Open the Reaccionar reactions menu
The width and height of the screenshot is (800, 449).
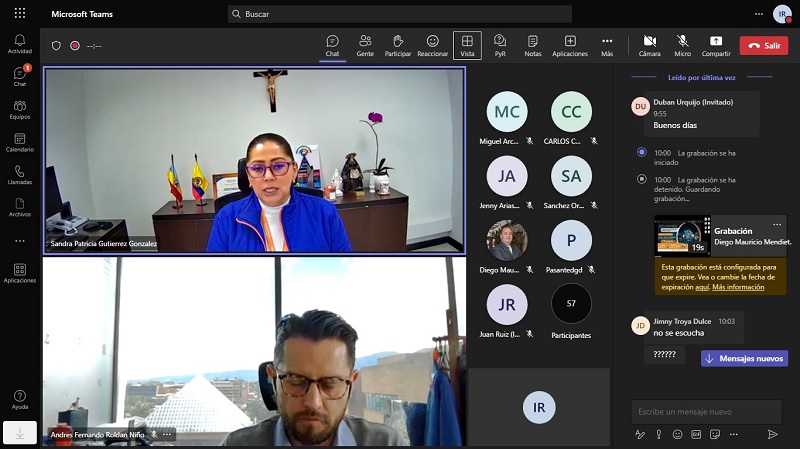[433, 45]
